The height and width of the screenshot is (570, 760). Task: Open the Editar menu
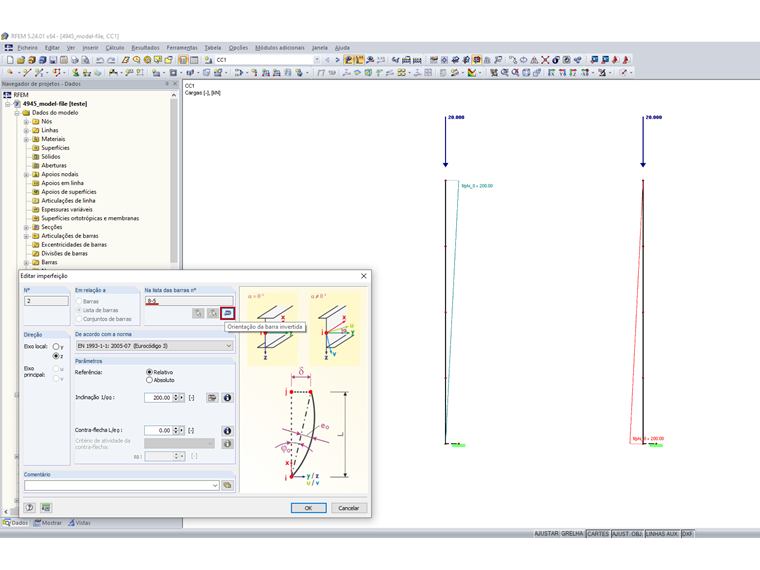pyautogui.click(x=52, y=48)
